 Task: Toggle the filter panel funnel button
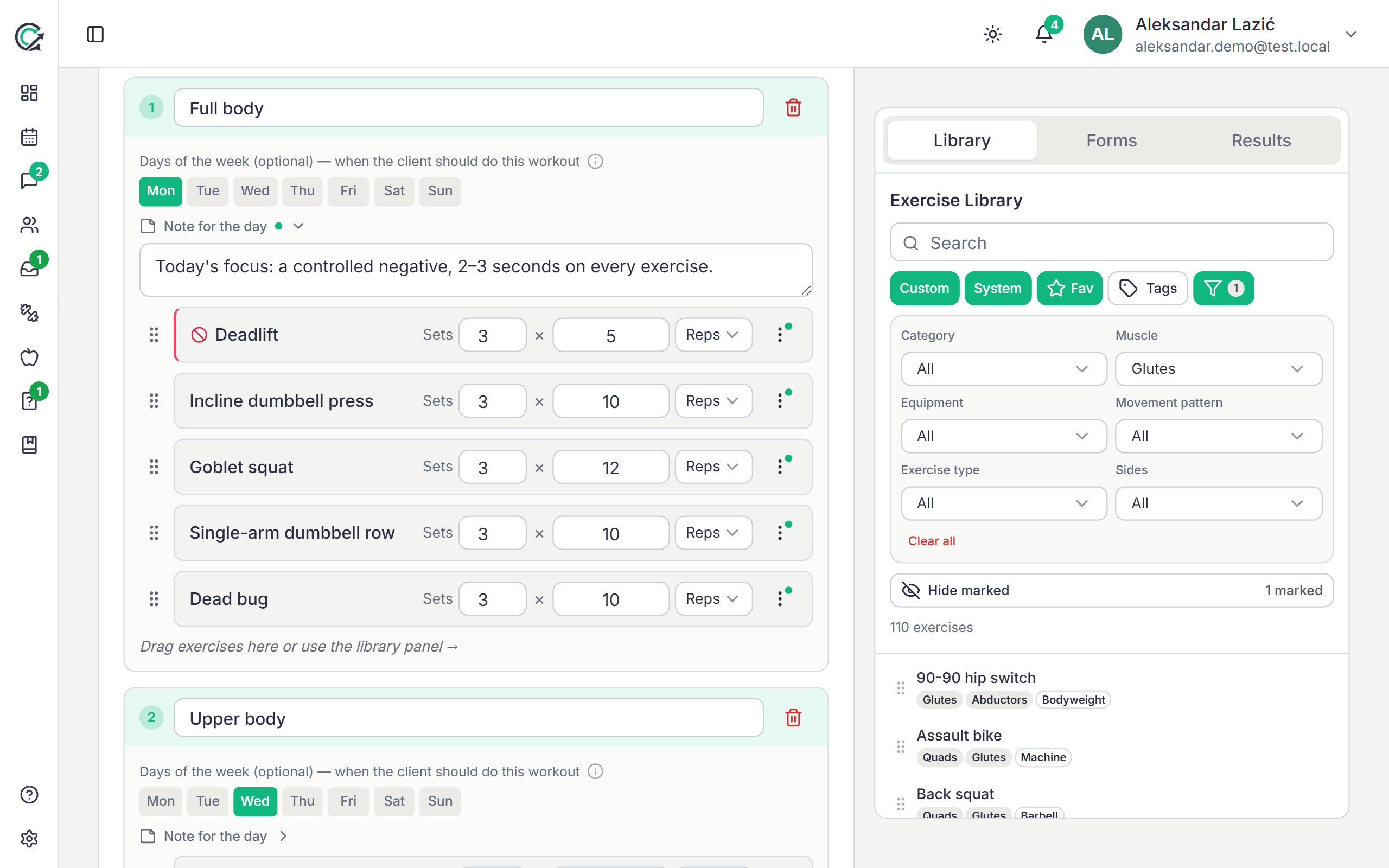(x=1223, y=288)
